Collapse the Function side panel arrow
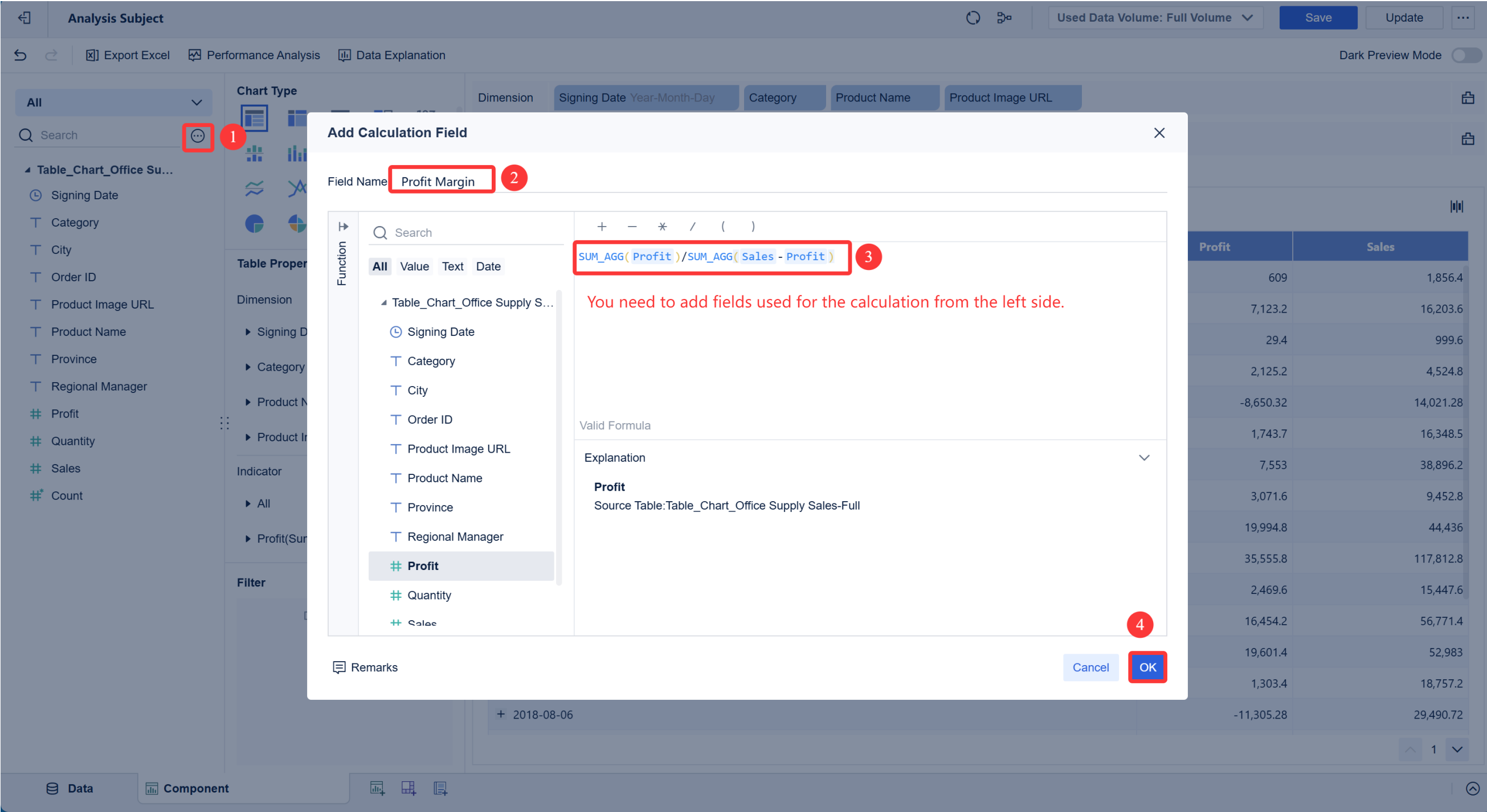 tap(343, 226)
